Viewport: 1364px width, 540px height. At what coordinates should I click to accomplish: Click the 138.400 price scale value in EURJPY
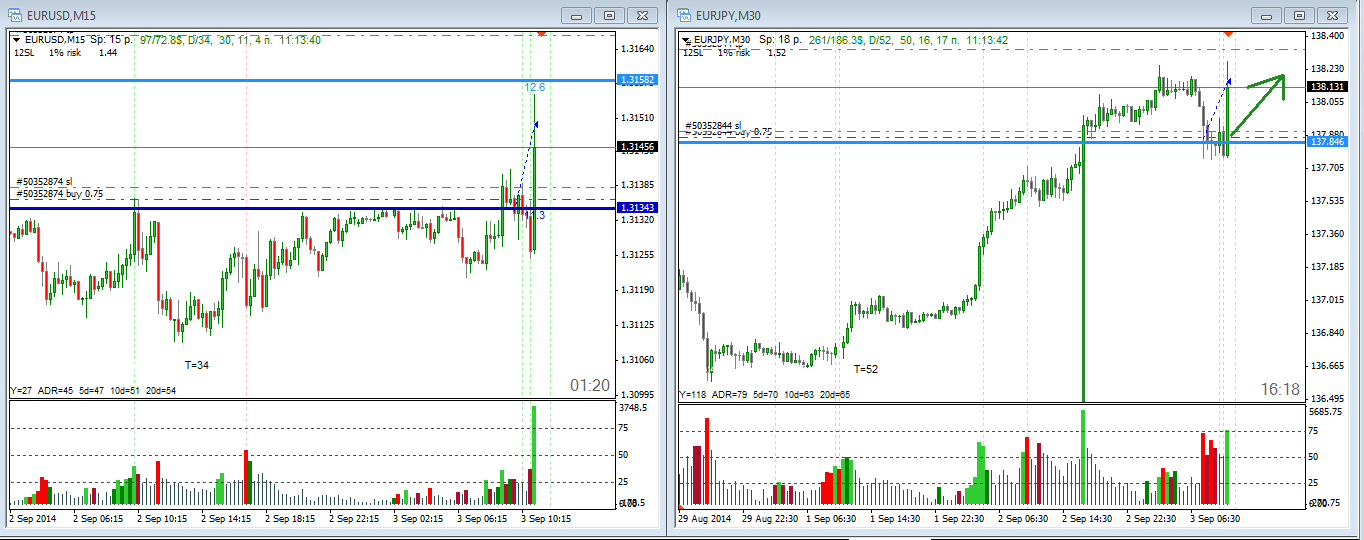point(1325,36)
